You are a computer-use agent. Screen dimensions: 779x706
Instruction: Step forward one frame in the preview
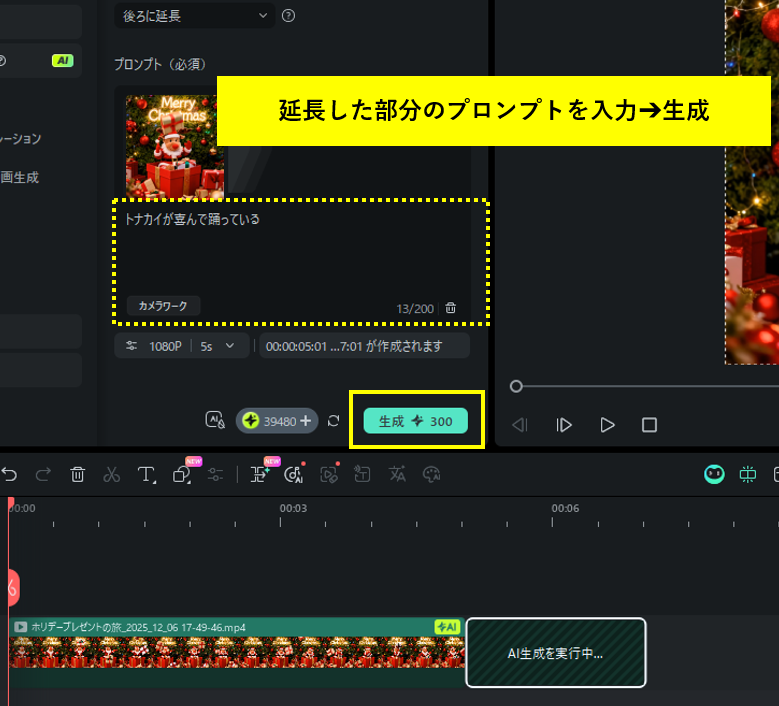coord(564,425)
